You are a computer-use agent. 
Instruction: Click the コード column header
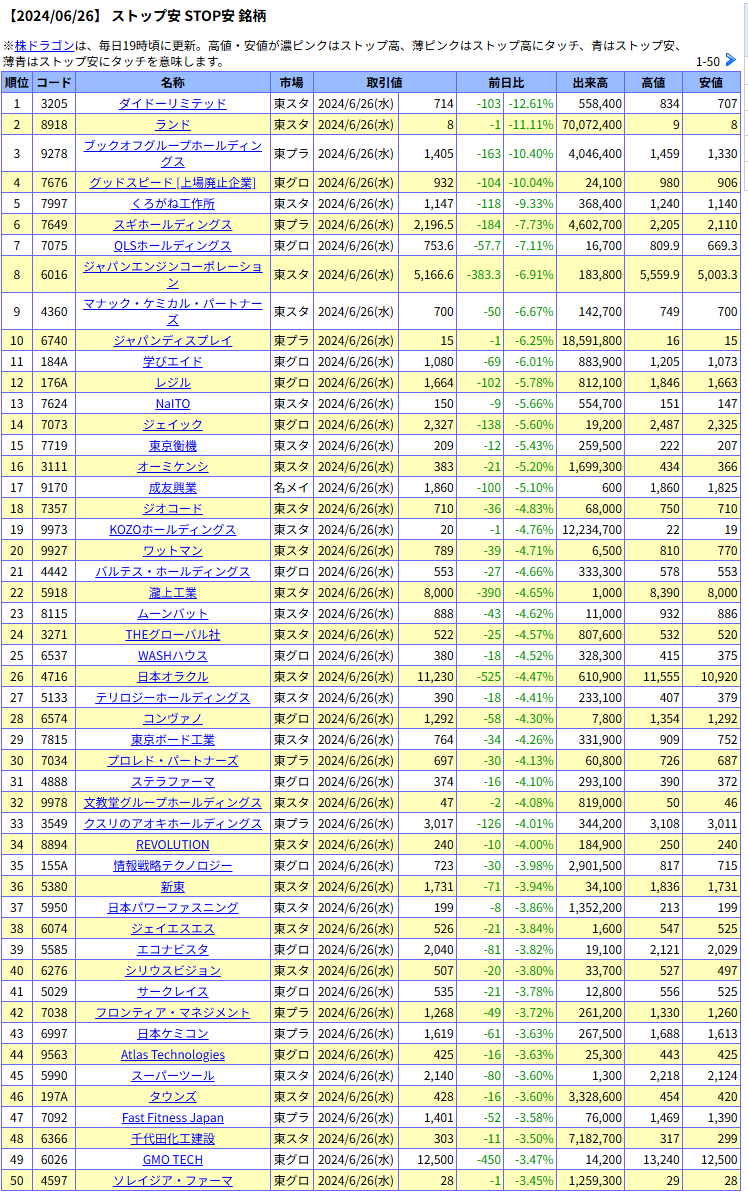coord(54,82)
